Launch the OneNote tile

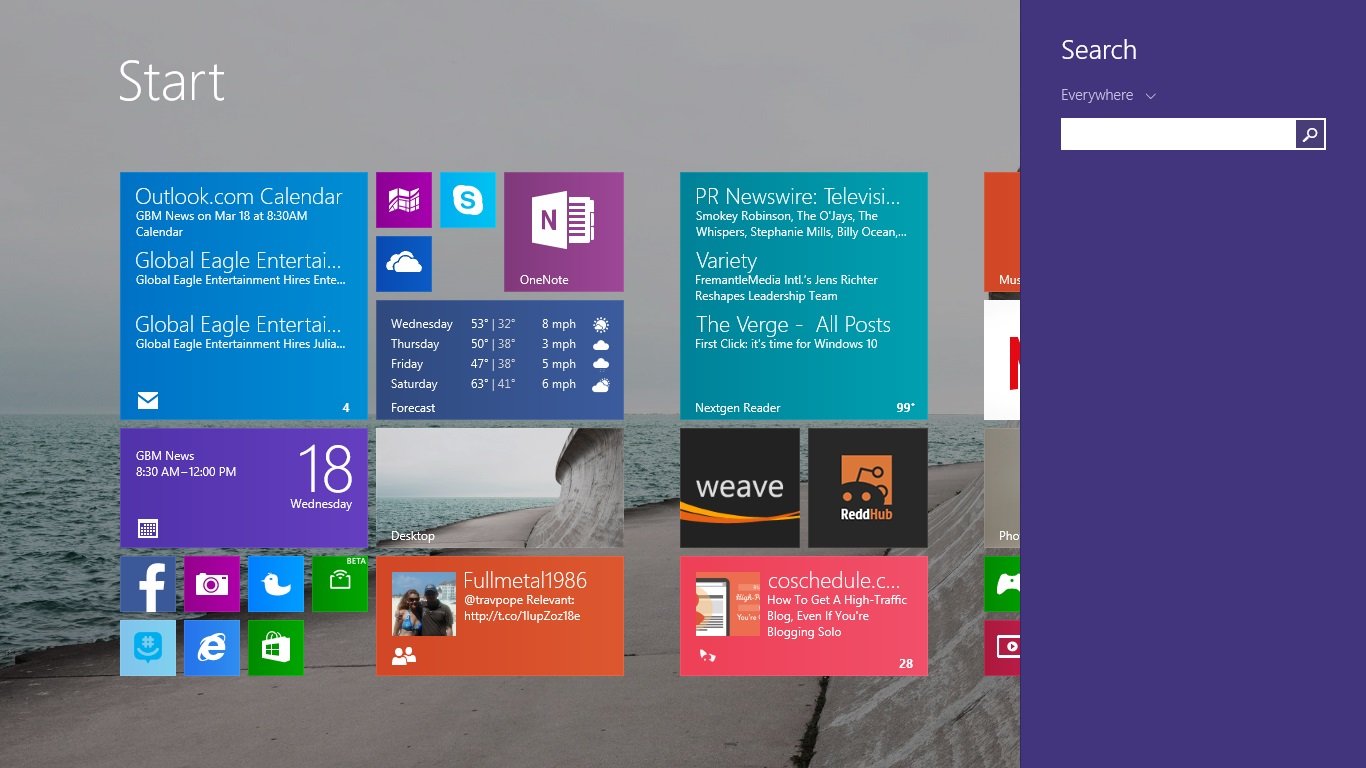[x=564, y=232]
